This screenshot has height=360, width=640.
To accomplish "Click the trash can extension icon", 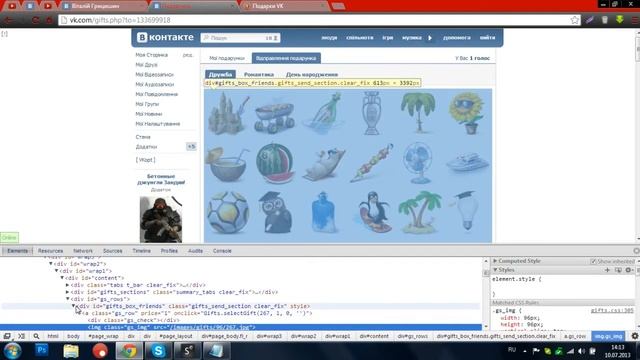I will 605,20.
